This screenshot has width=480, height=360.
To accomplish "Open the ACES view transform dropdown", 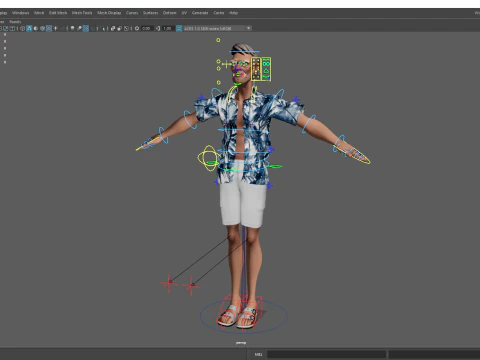I will coord(217,28).
